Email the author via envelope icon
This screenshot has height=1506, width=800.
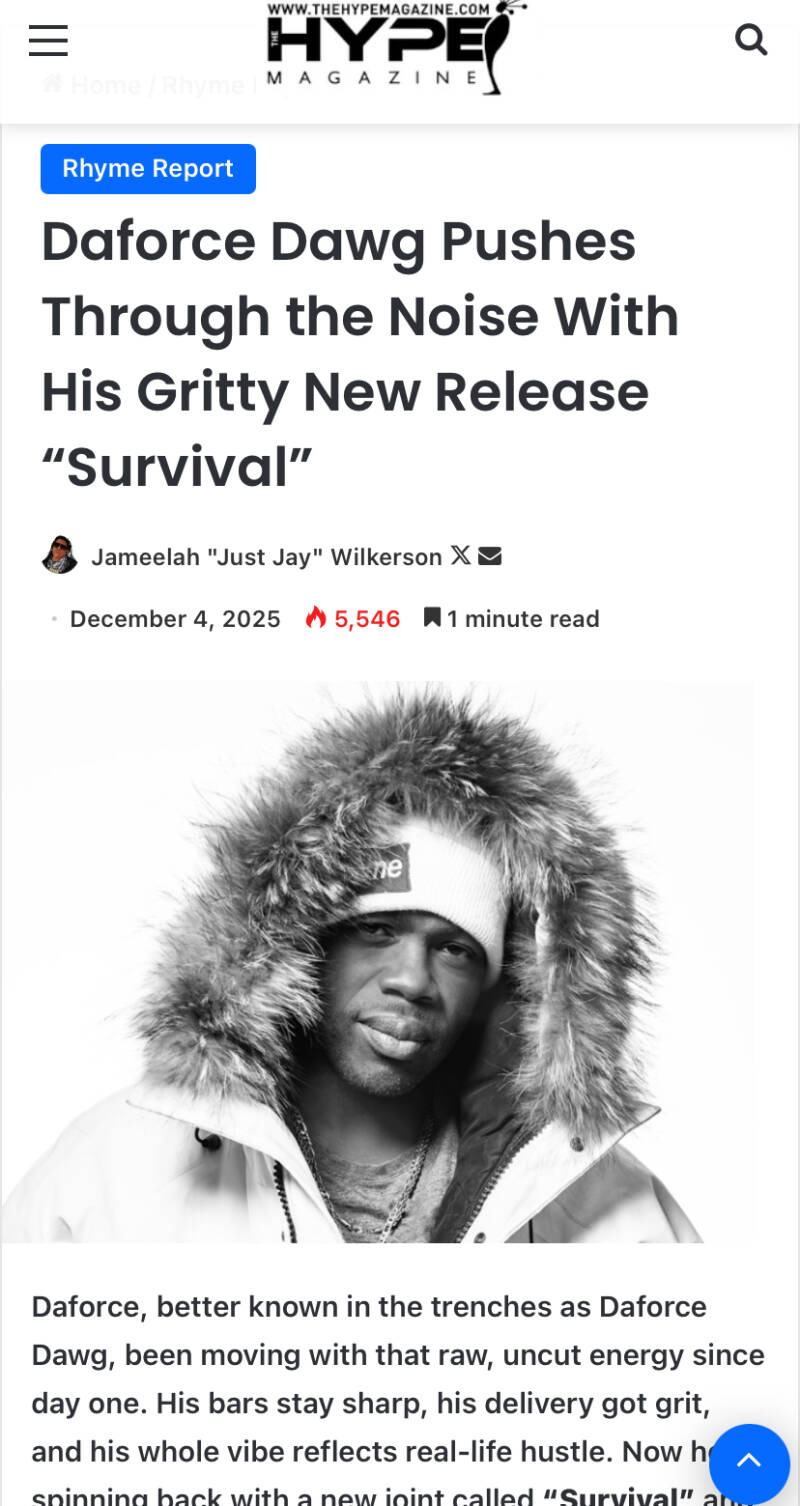point(489,555)
